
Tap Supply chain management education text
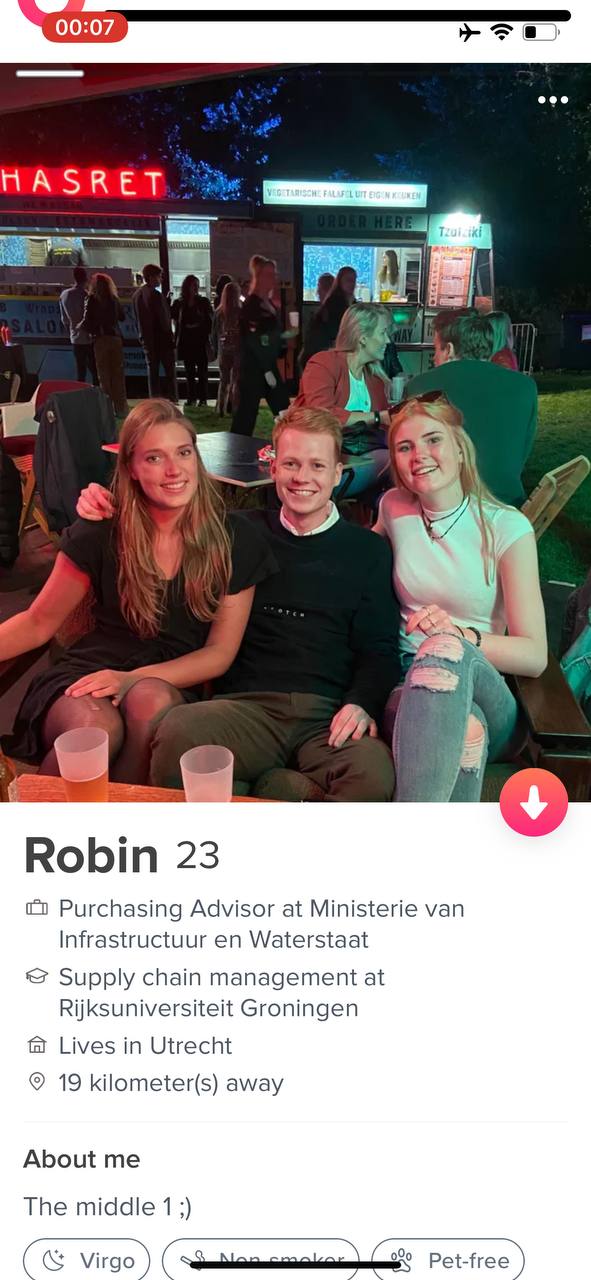click(x=222, y=992)
